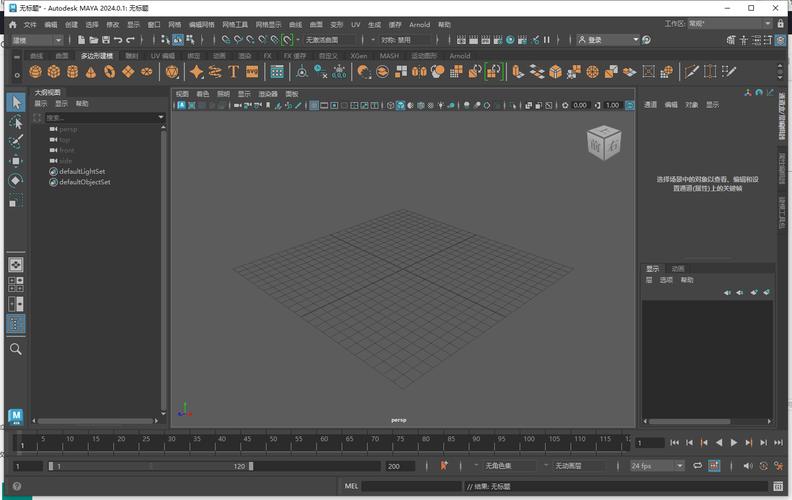
Task: Open the Script Editor icon at bottom right
Action: 778,486
